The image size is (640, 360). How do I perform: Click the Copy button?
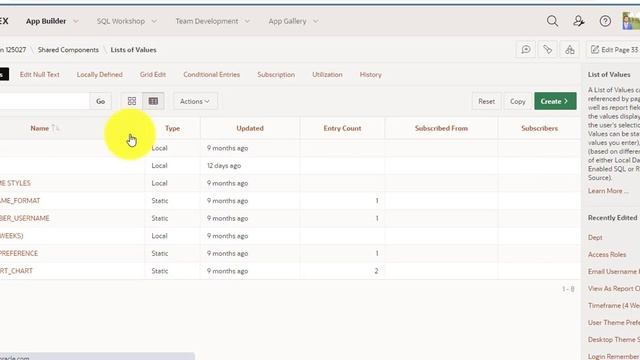coord(518,101)
